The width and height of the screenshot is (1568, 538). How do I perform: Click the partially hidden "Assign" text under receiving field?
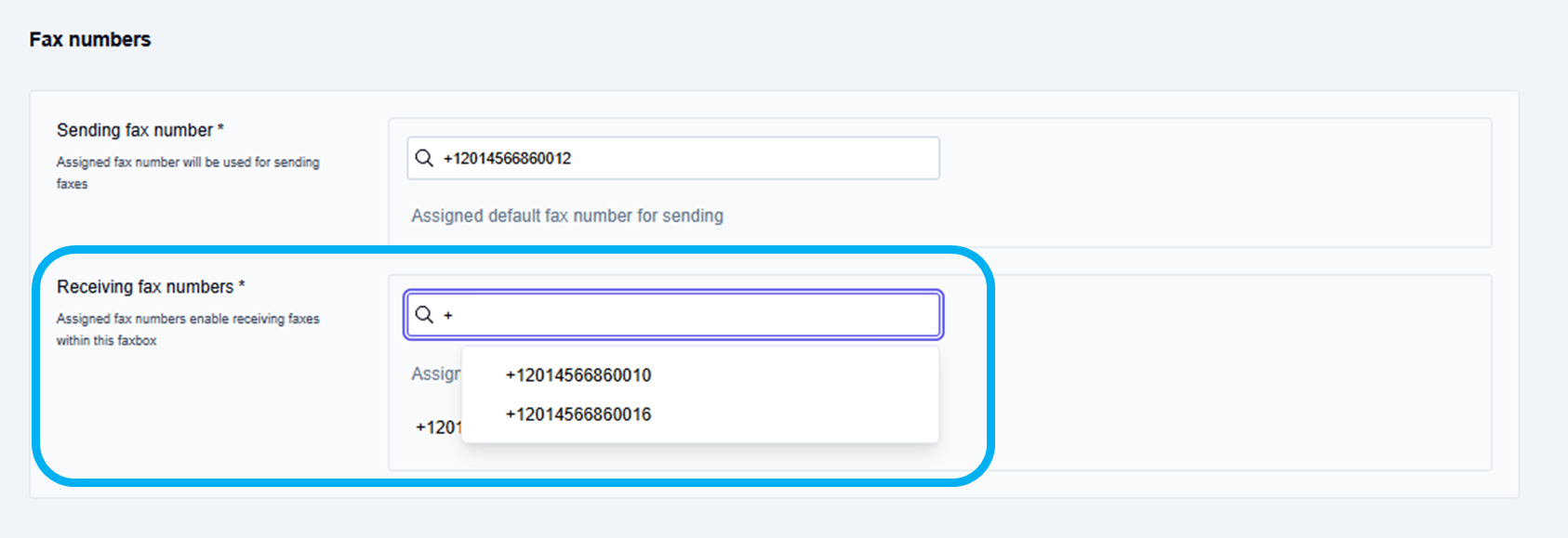coord(435,374)
